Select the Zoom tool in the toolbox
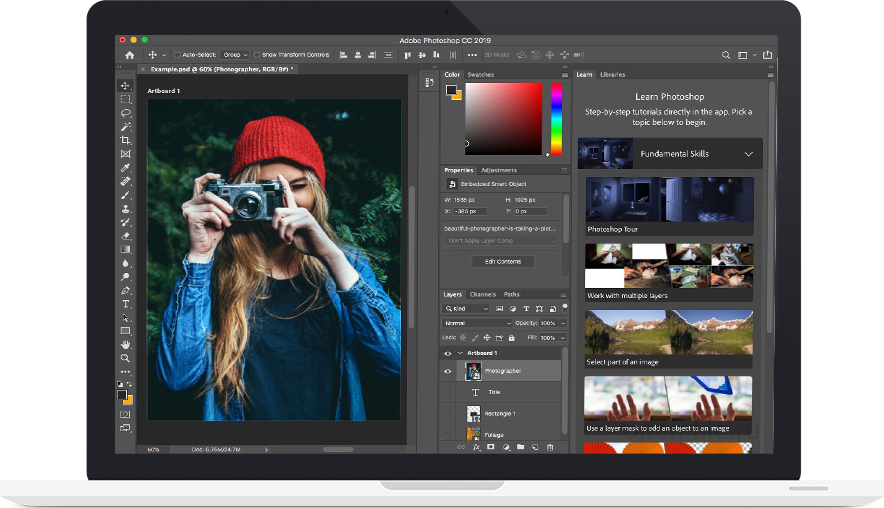This screenshot has width=884, height=508. pos(125,358)
